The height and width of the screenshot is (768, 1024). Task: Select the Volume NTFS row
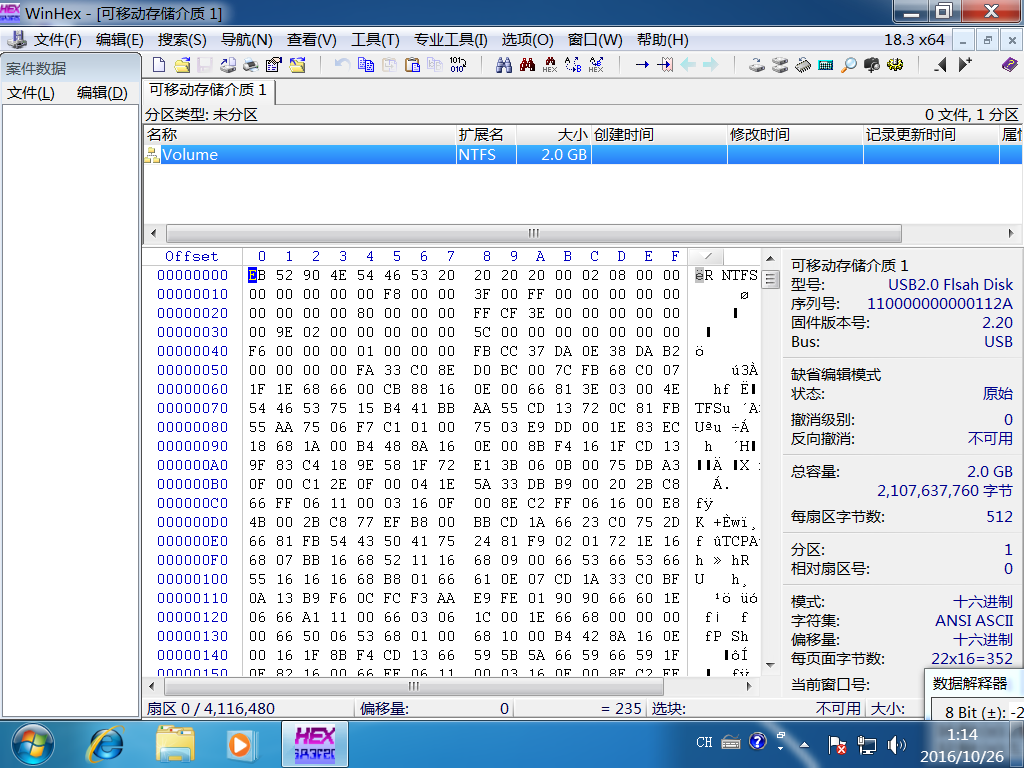(x=583, y=155)
